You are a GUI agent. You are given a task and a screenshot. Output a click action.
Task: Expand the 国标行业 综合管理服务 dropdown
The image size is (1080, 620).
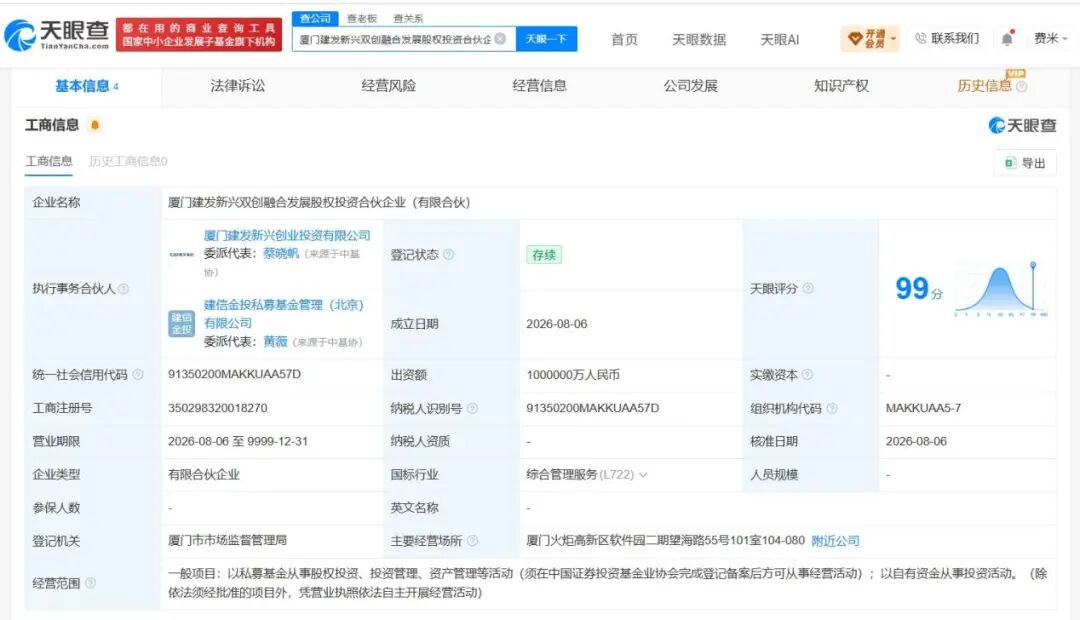[643, 475]
